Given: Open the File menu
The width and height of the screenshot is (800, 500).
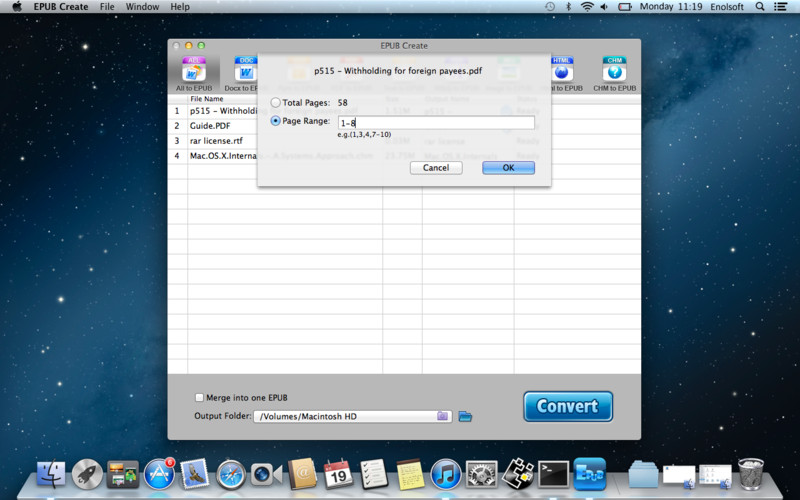Looking at the screenshot, I should pyautogui.click(x=107, y=7).
